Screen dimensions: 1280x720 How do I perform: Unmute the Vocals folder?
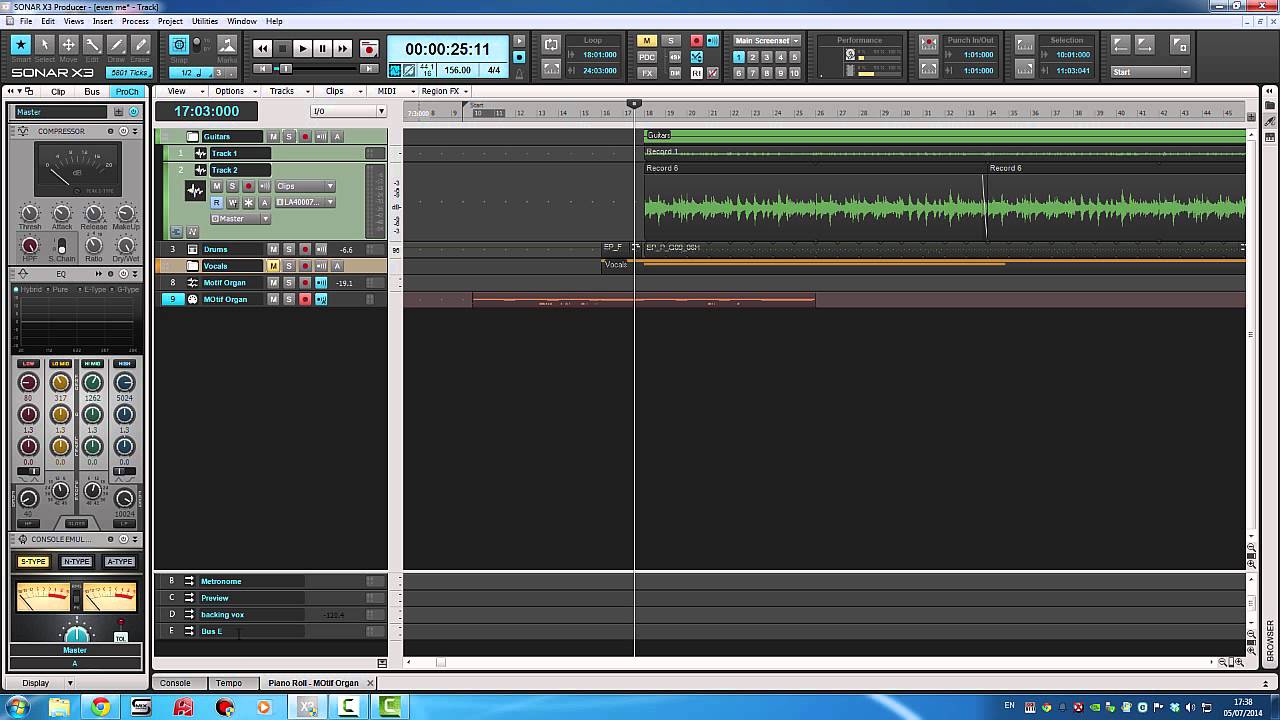coord(273,266)
